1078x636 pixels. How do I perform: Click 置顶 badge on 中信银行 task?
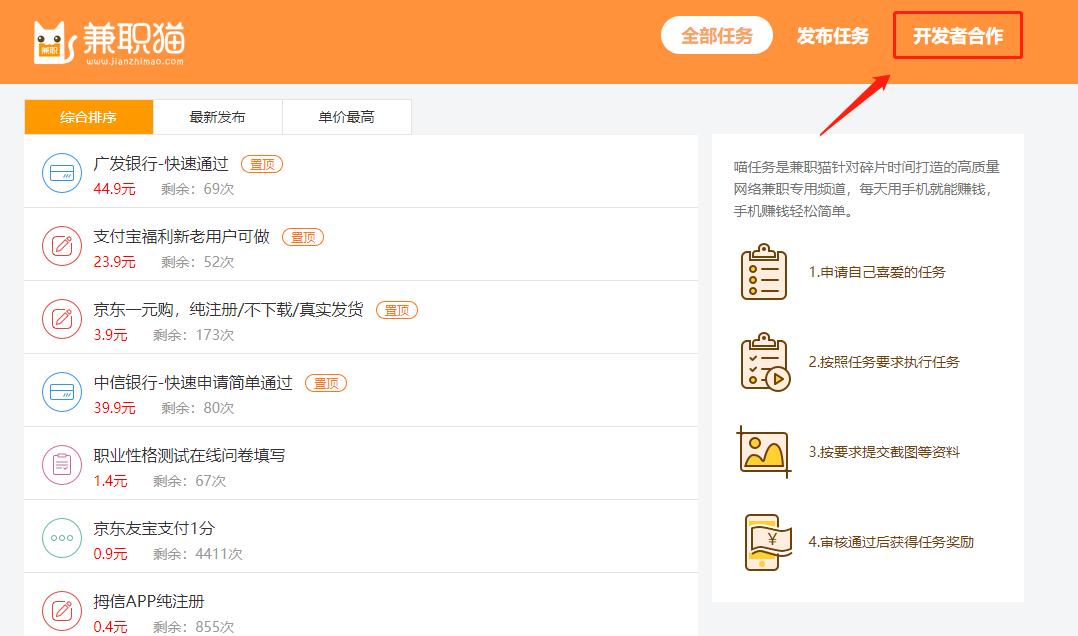click(326, 383)
